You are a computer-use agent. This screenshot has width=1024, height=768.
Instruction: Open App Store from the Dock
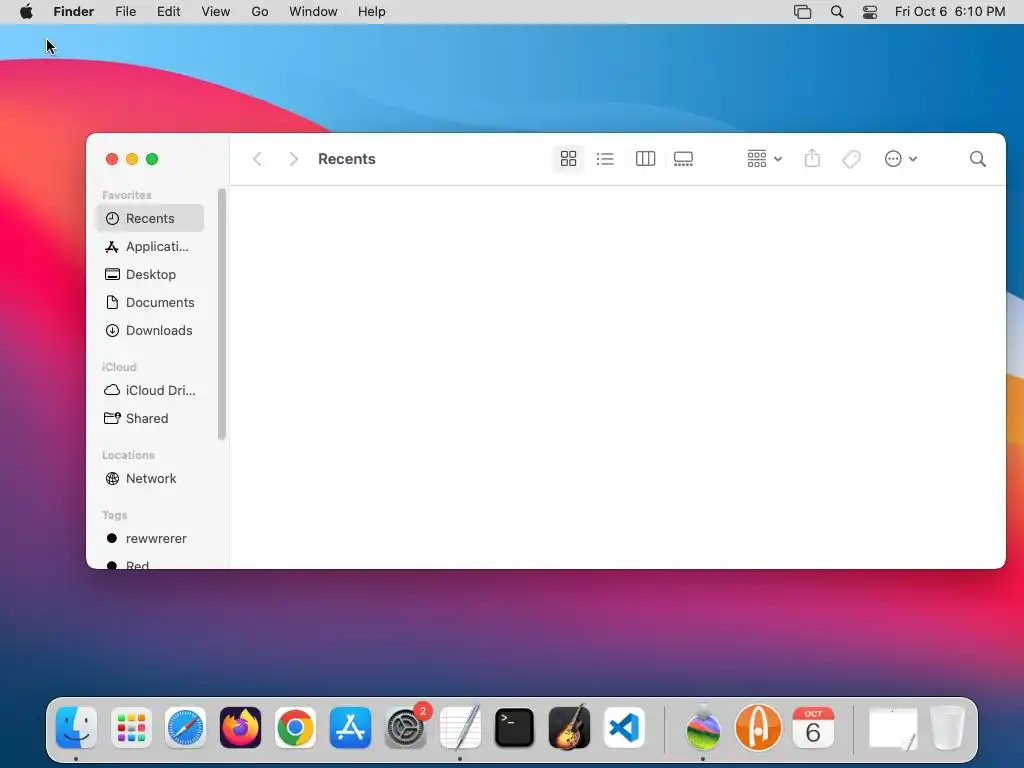(350, 728)
